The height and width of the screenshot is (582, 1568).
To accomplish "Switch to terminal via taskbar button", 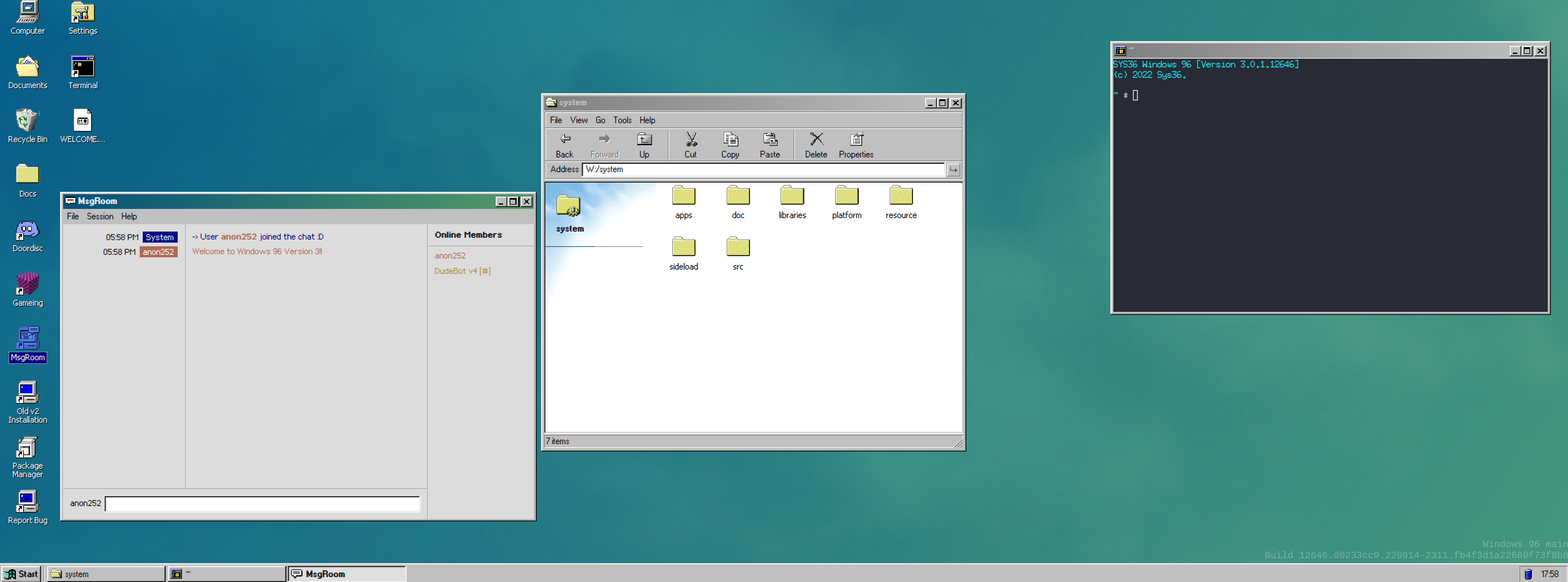I will (227, 574).
